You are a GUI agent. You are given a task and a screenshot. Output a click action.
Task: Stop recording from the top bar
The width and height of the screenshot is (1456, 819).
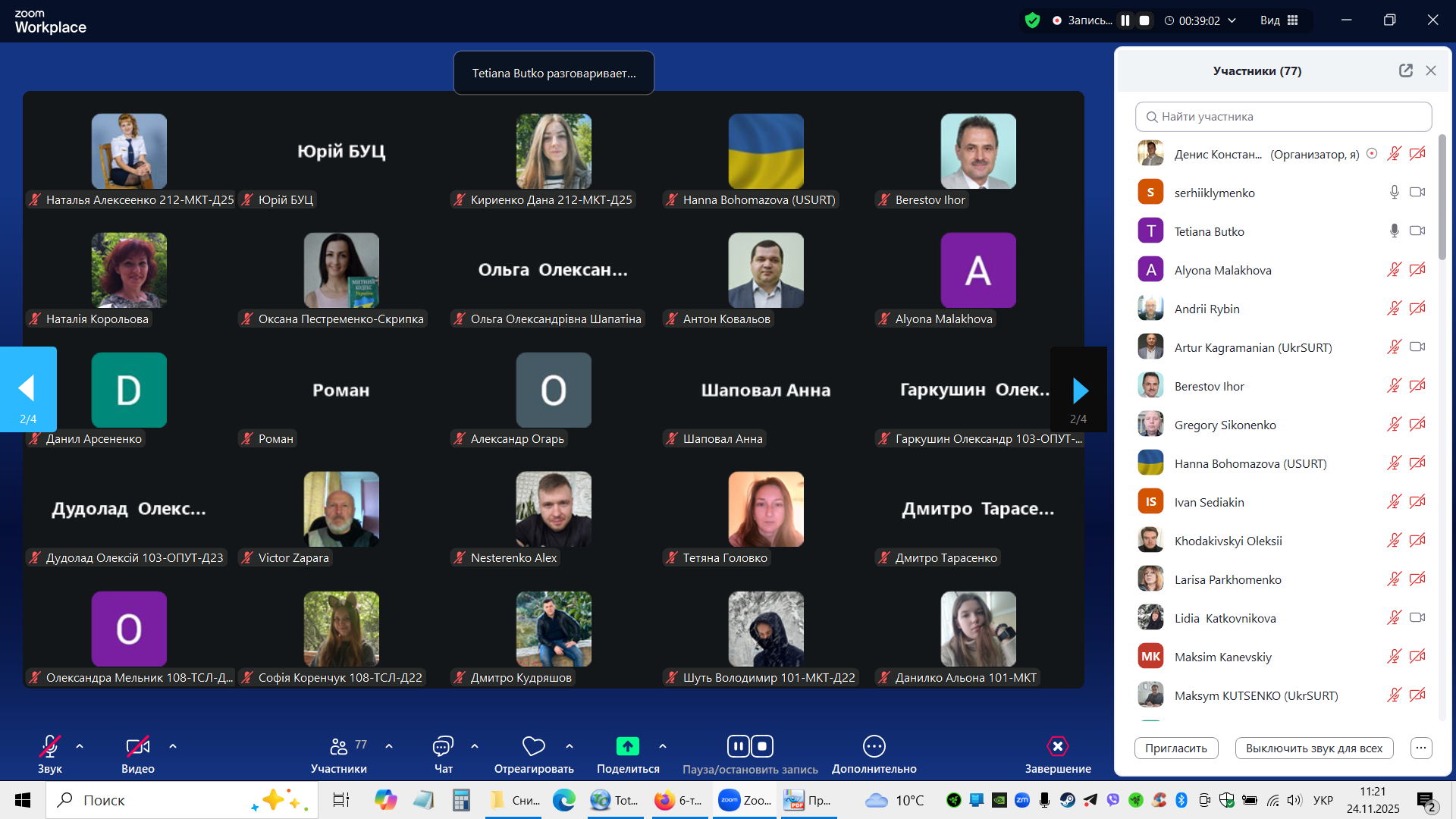coord(1145,20)
